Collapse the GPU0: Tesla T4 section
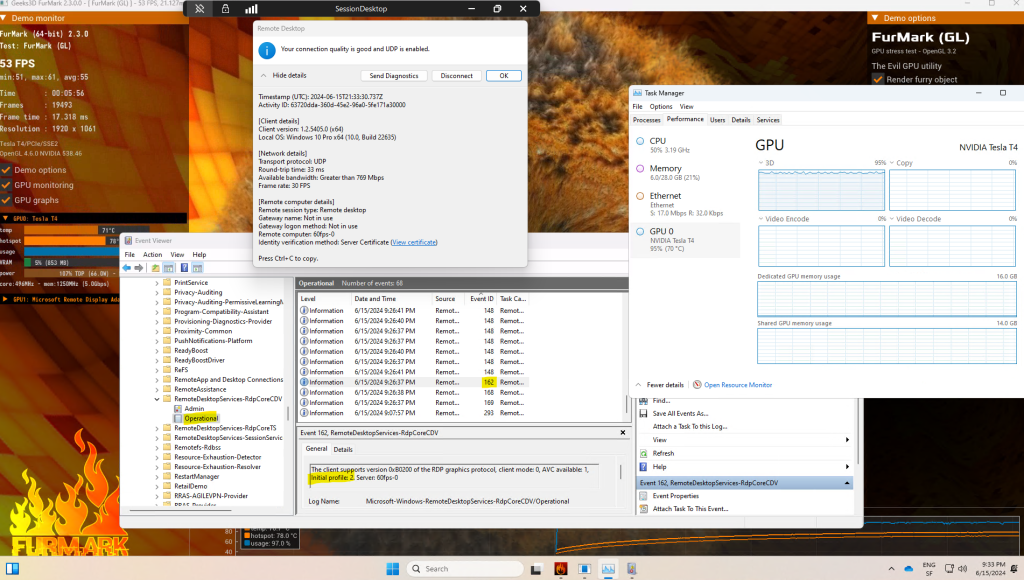 pos(6,218)
